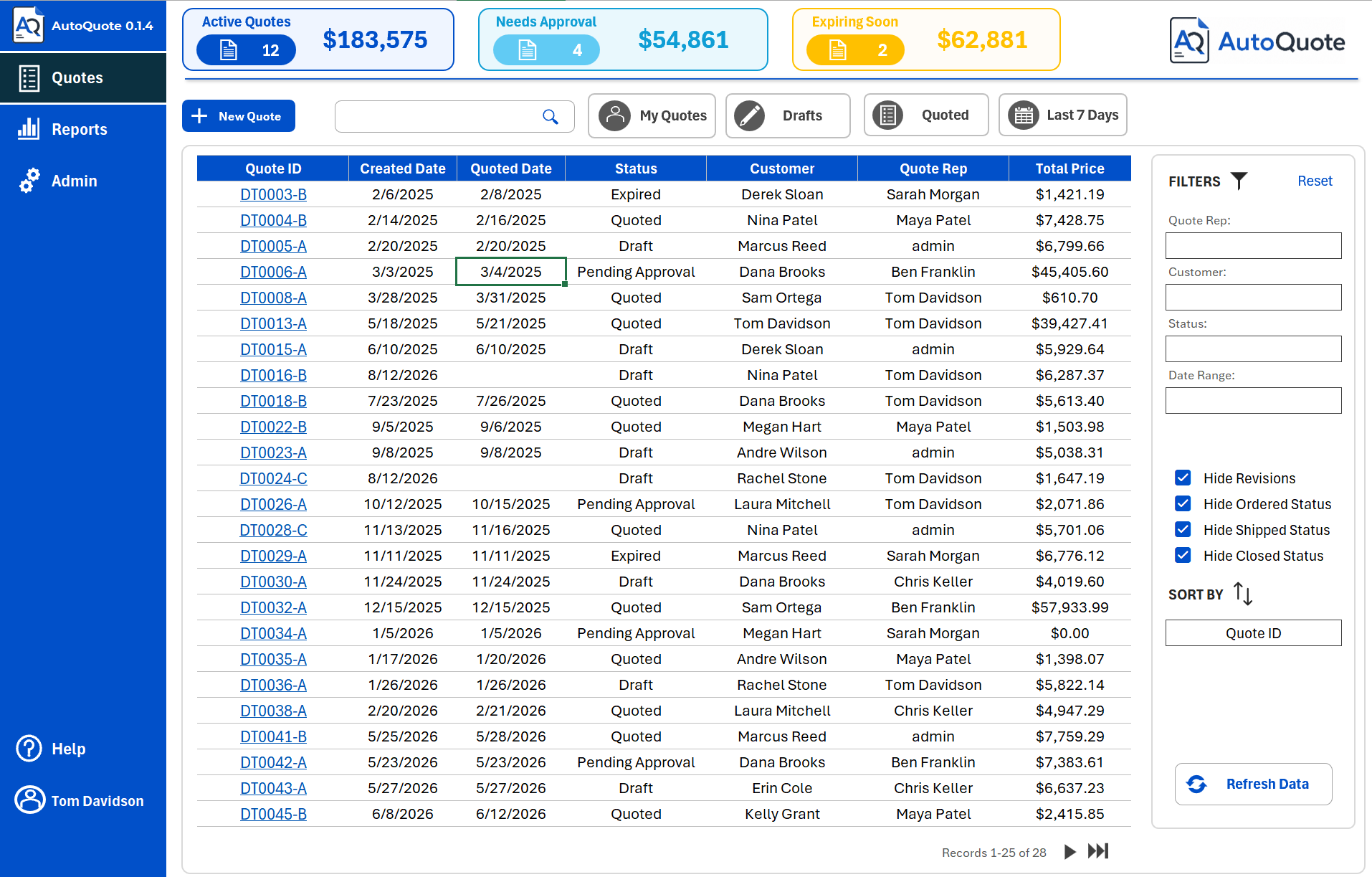Click the Quotes sidebar list icon

(29, 78)
